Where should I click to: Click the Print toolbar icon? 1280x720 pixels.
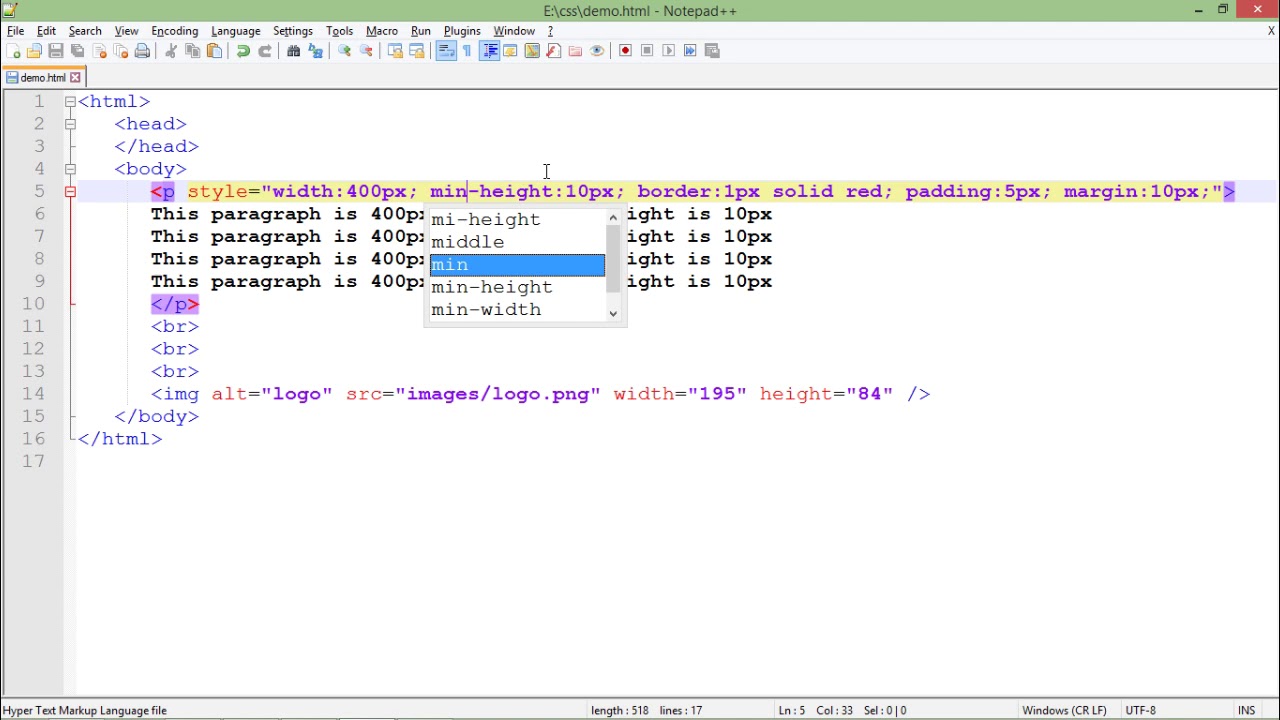point(142,51)
